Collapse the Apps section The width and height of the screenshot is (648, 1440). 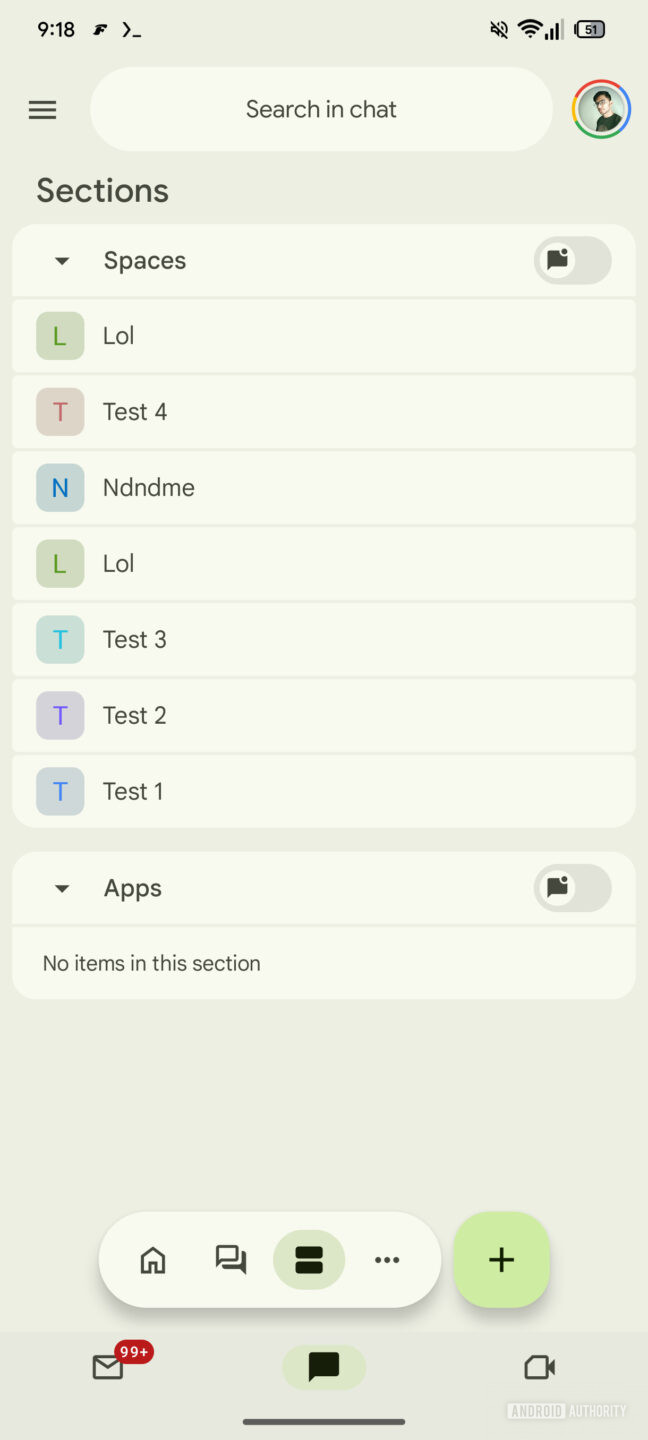coord(61,888)
